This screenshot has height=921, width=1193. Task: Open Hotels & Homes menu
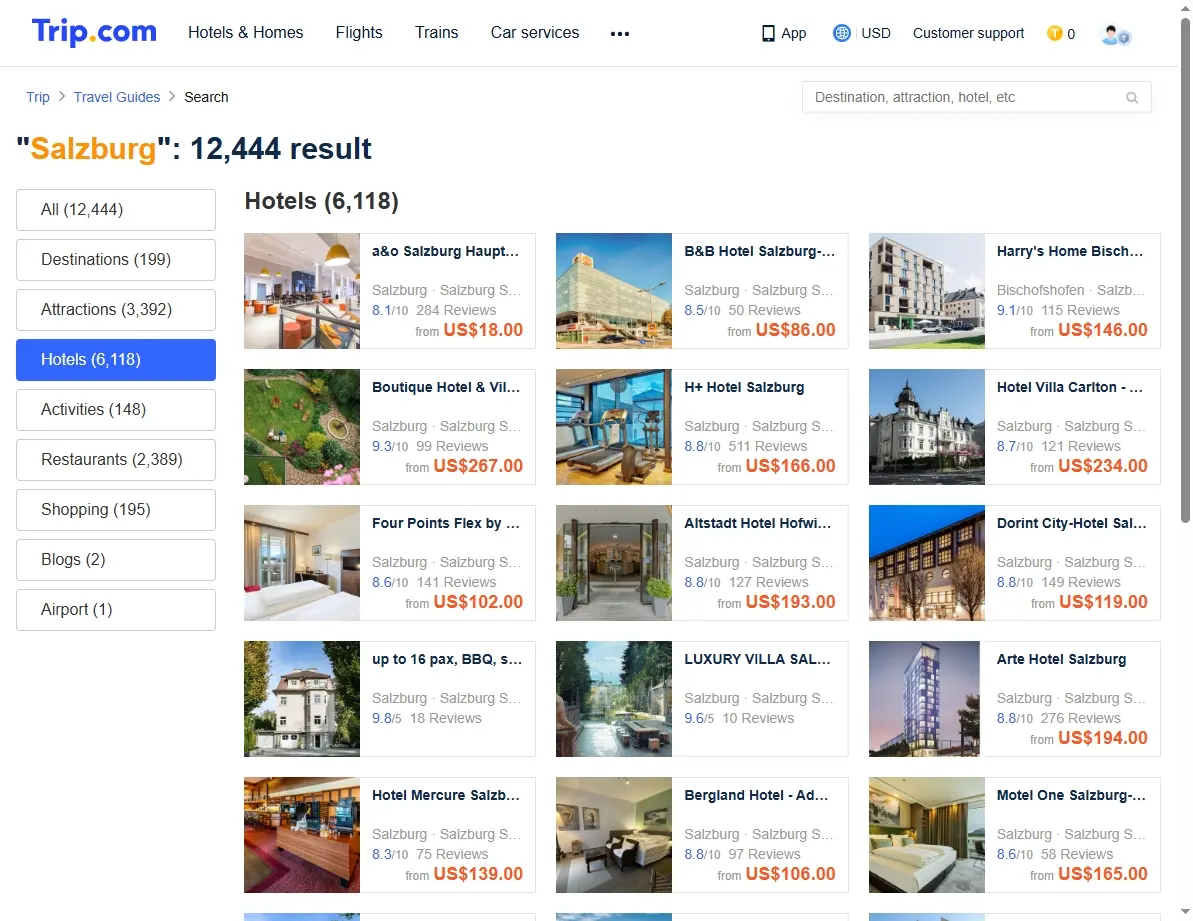(x=246, y=33)
